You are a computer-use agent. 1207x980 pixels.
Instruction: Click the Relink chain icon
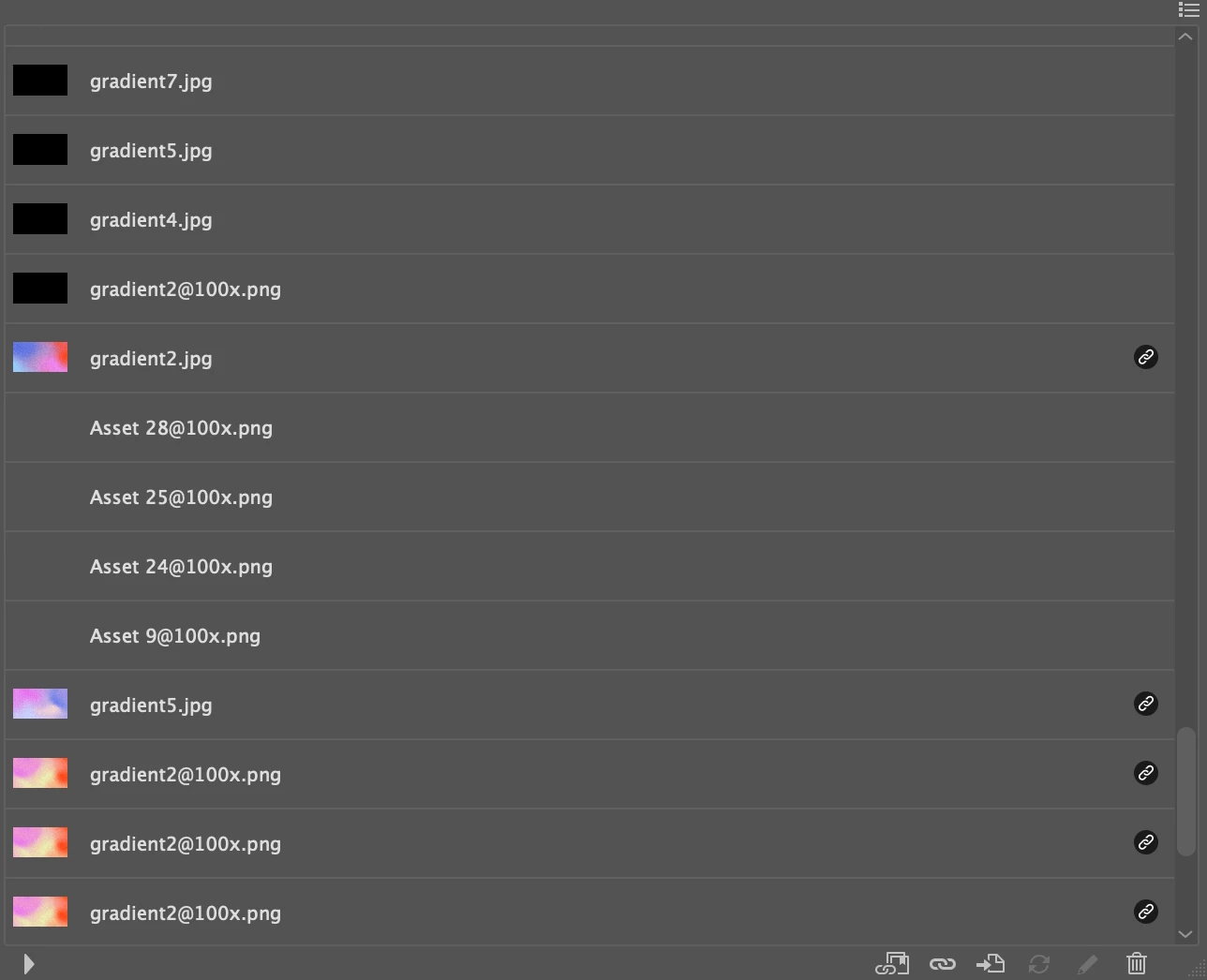coord(943,963)
